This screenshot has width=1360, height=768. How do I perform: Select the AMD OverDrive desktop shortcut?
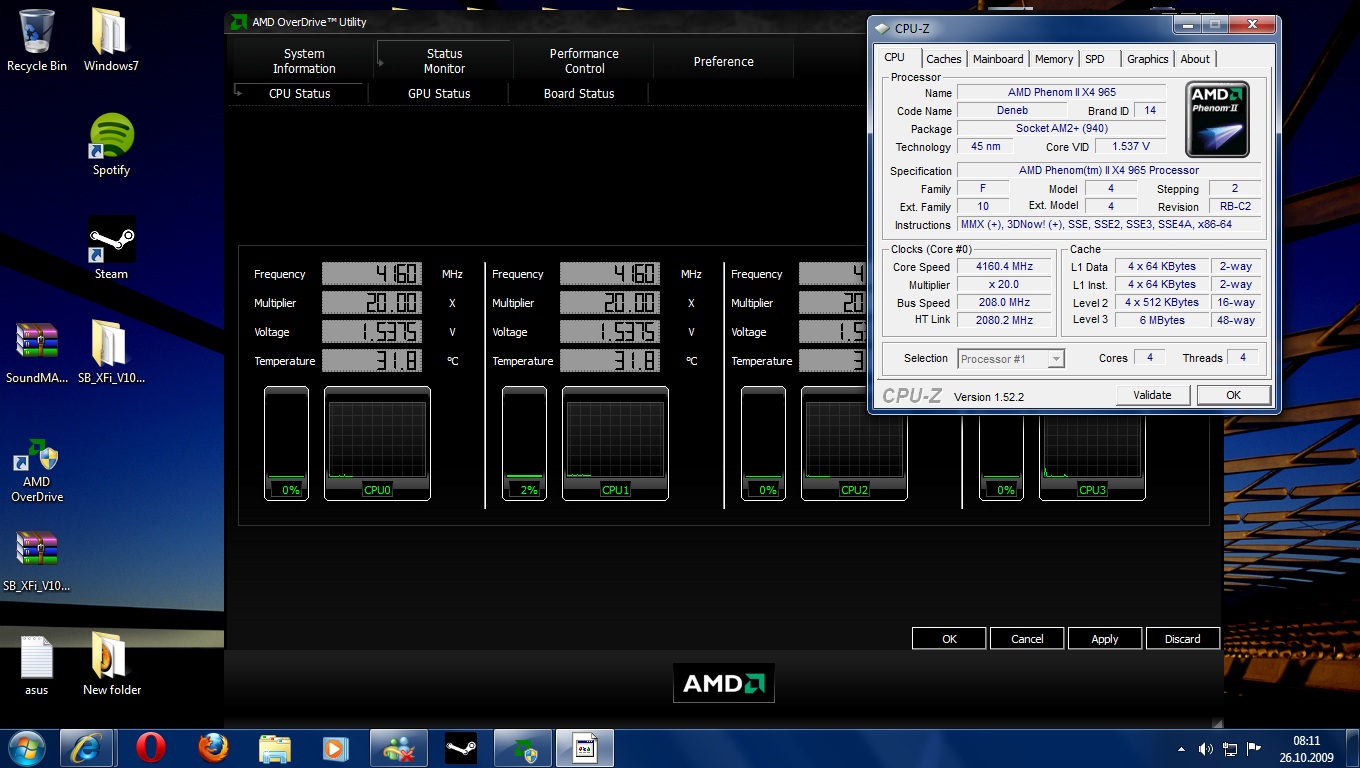click(37, 471)
